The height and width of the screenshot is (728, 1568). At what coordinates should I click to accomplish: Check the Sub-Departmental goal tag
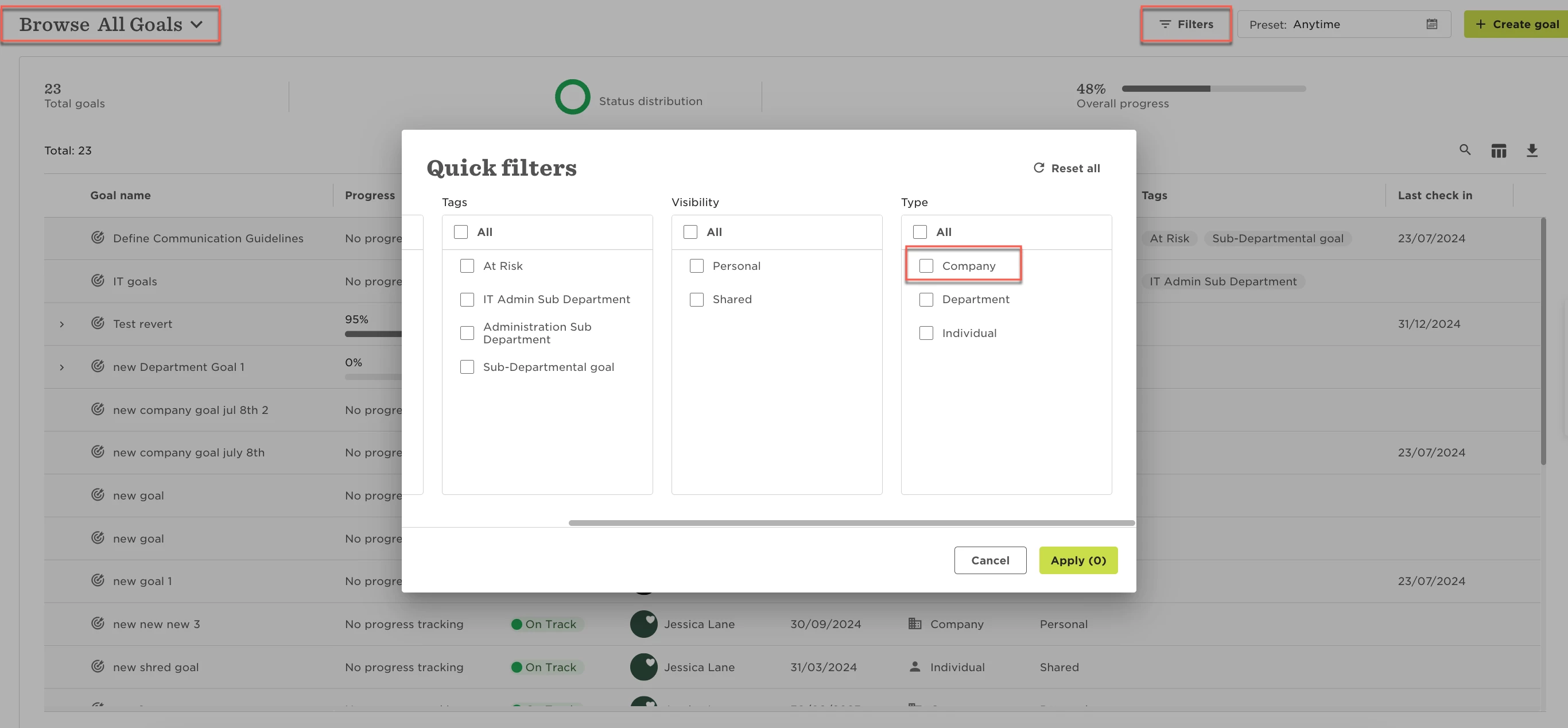467,367
